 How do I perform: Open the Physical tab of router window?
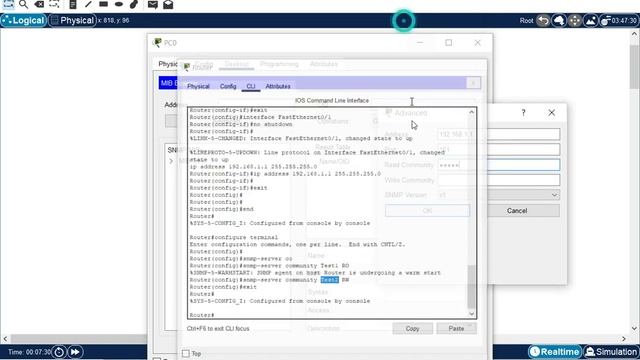(198, 87)
